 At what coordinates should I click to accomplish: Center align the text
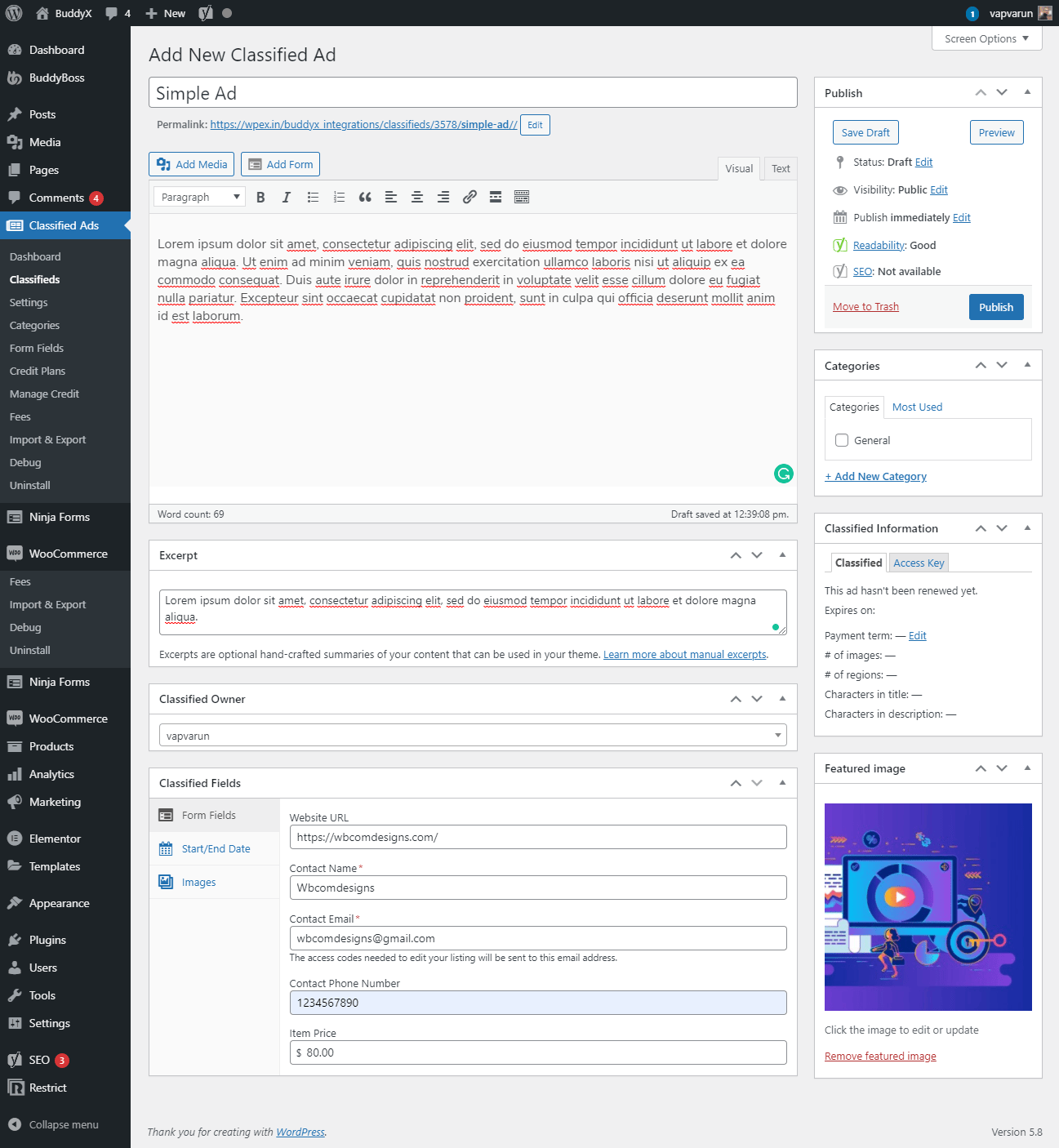point(417,197)
